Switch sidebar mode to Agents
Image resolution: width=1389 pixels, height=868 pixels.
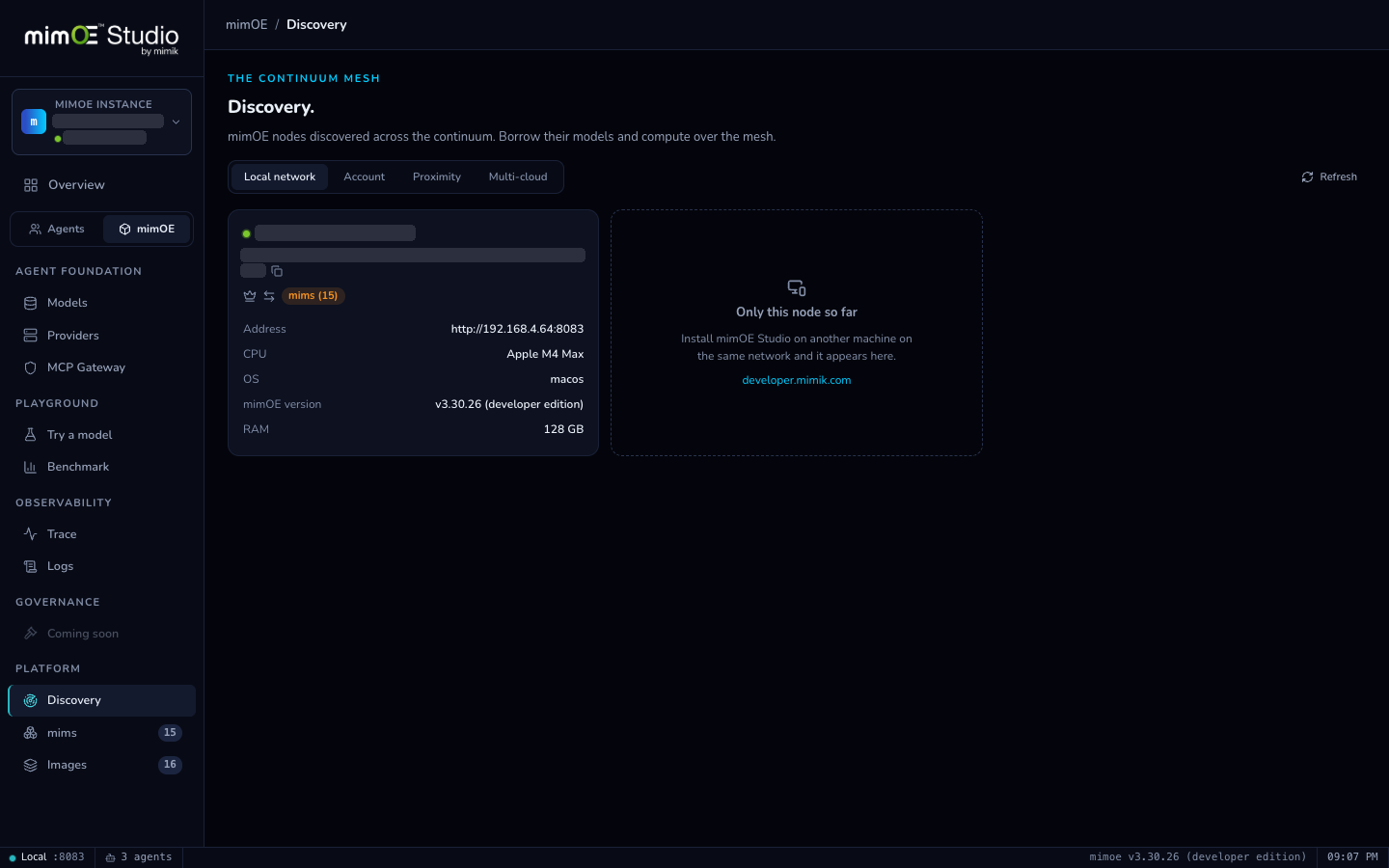pyautogui.click(x=57, y=230)
